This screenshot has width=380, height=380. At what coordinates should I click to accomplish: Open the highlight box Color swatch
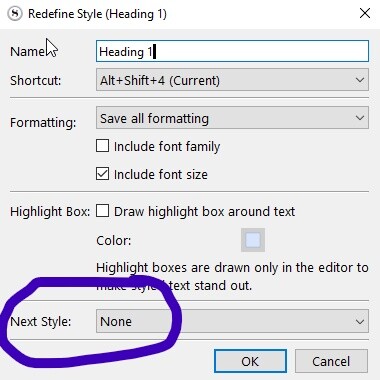[x=253, y=240]
